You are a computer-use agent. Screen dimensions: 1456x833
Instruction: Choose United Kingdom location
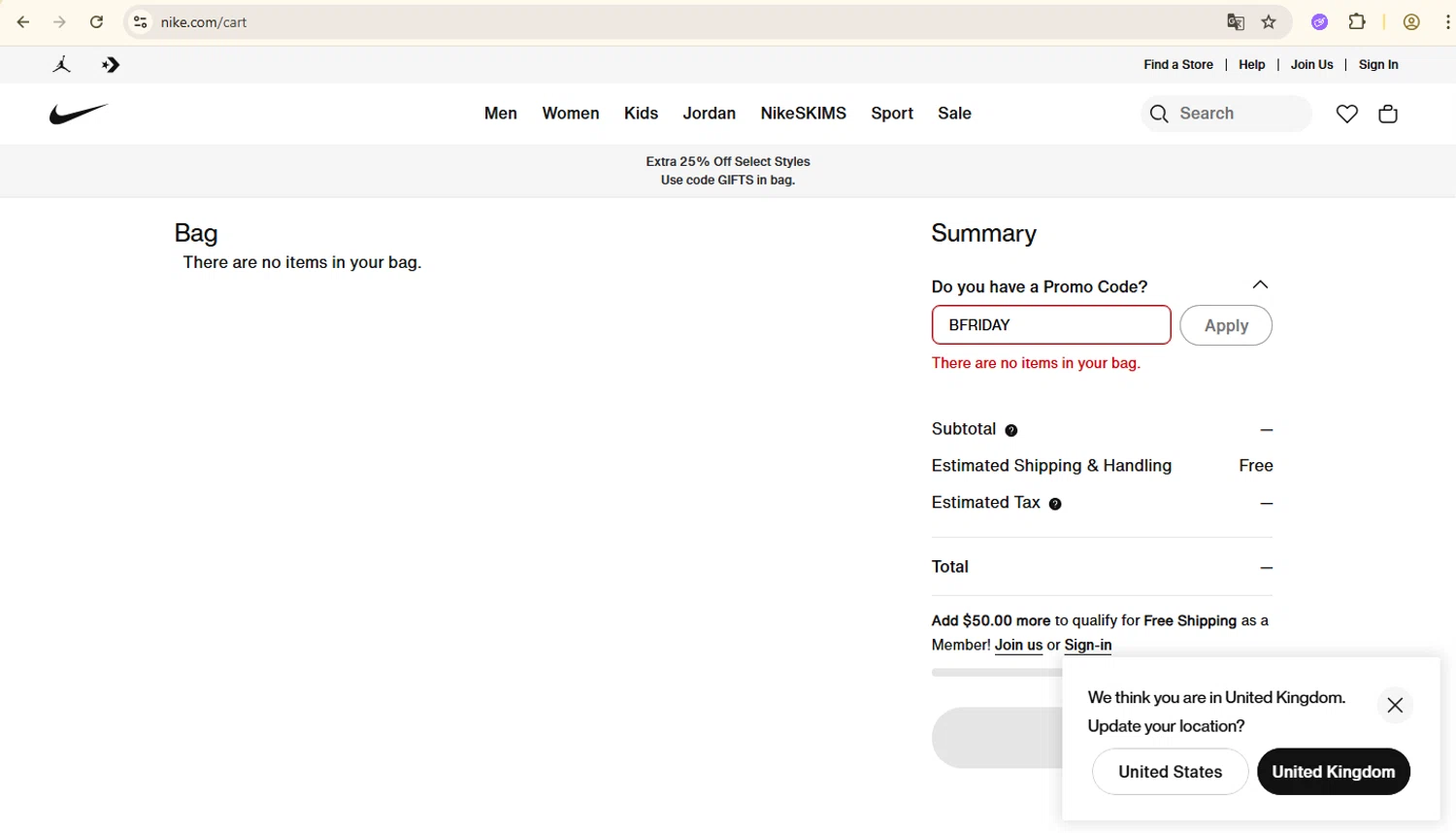click(x=1334, y=772)
